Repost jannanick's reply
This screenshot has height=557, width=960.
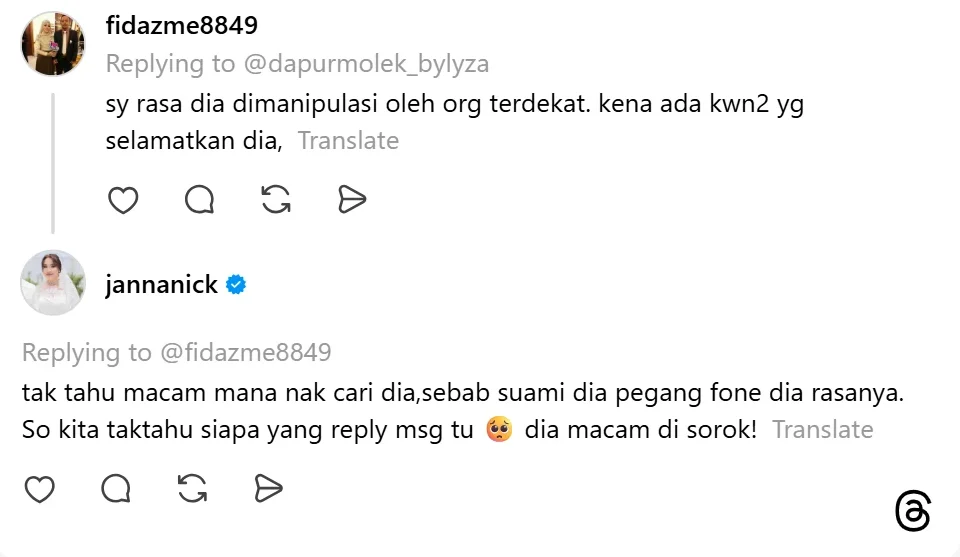coord(192,489)
